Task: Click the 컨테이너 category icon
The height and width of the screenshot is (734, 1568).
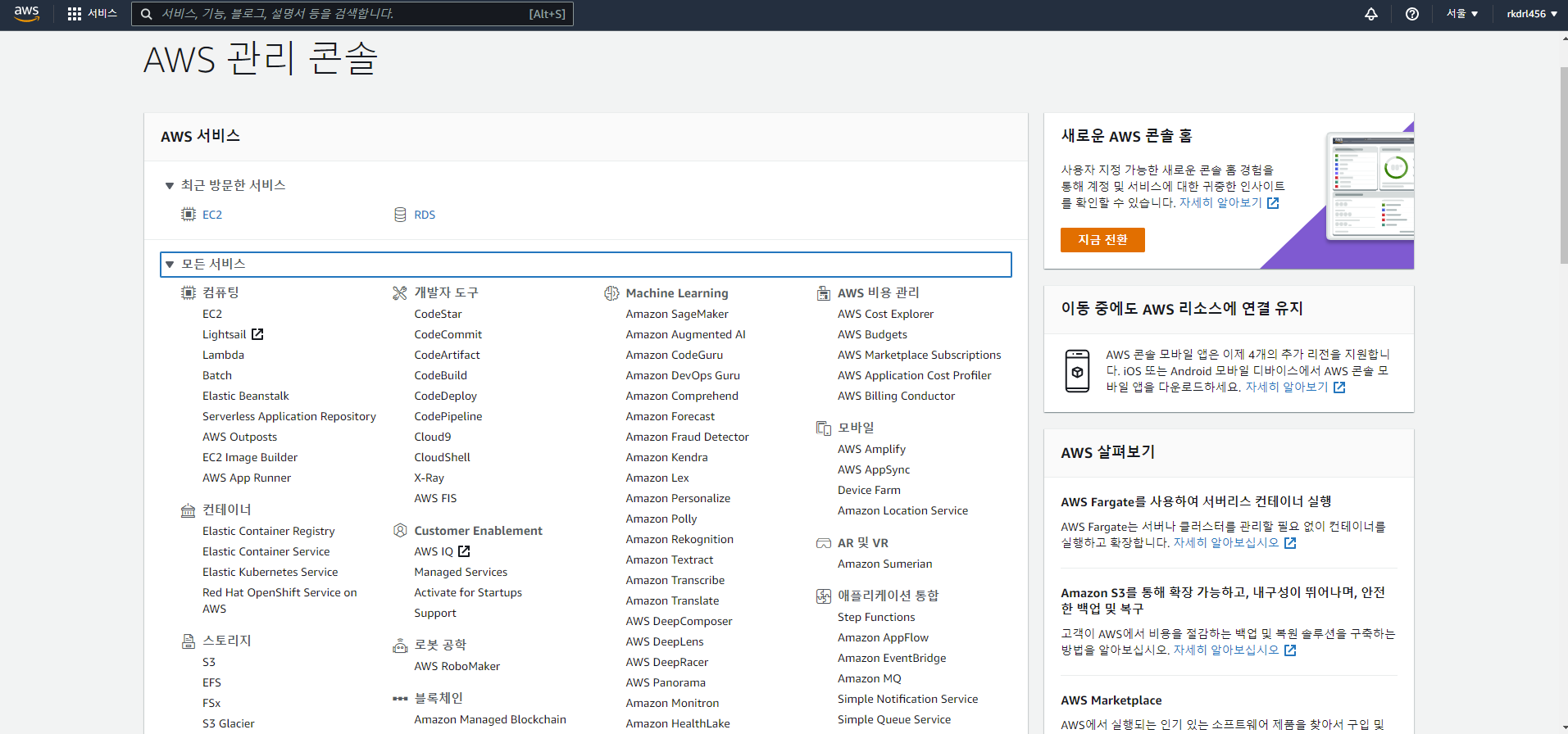Action: tap(189, 510)
